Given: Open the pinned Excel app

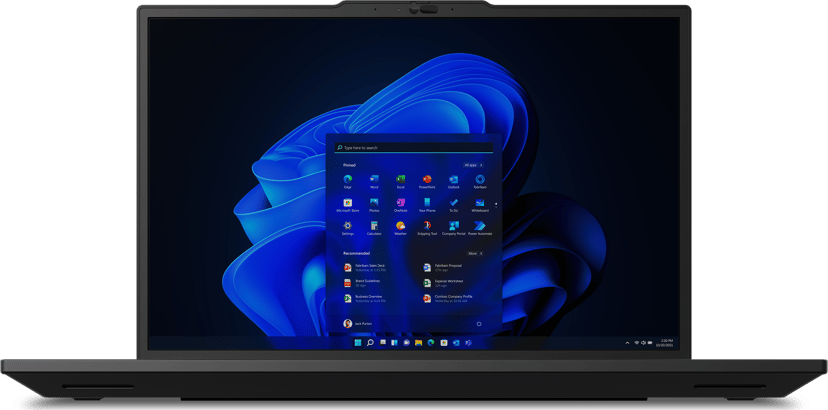Looking at the screenshot, I should coord(401,181).
